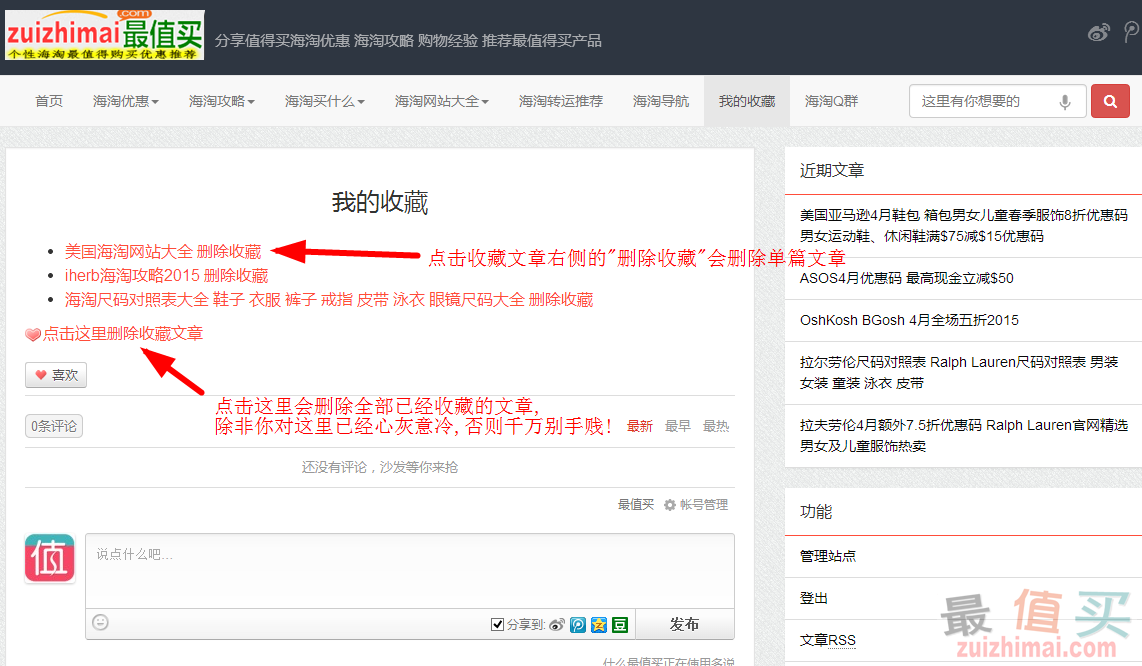Open recent article OshKosh BGosh 4月全场五折2015
This screenshot has height=666, width=1142.
click(x=909, y=321)
